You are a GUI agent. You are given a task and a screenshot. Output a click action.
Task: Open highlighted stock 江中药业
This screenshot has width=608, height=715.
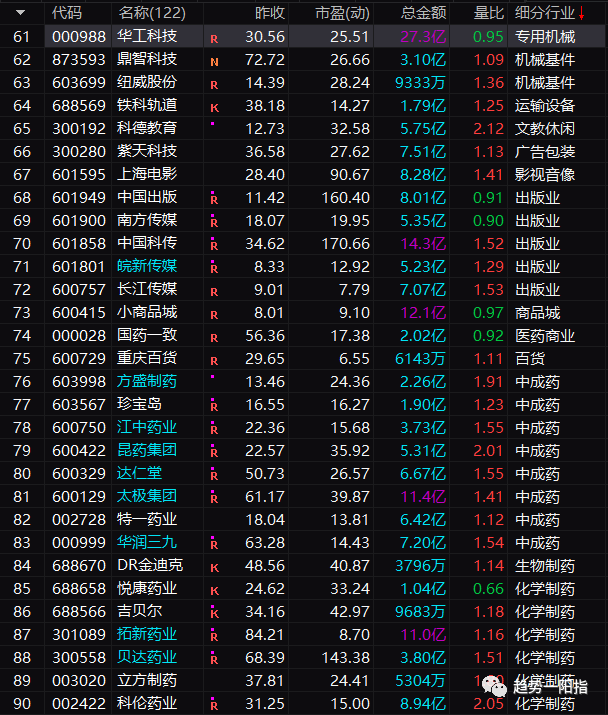click(x=147, y=427)
